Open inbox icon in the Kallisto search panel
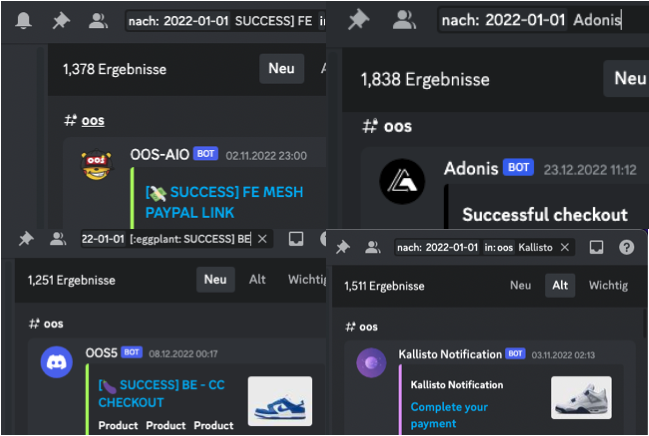This screenshot has width=649, height=436. coord(596,247)
